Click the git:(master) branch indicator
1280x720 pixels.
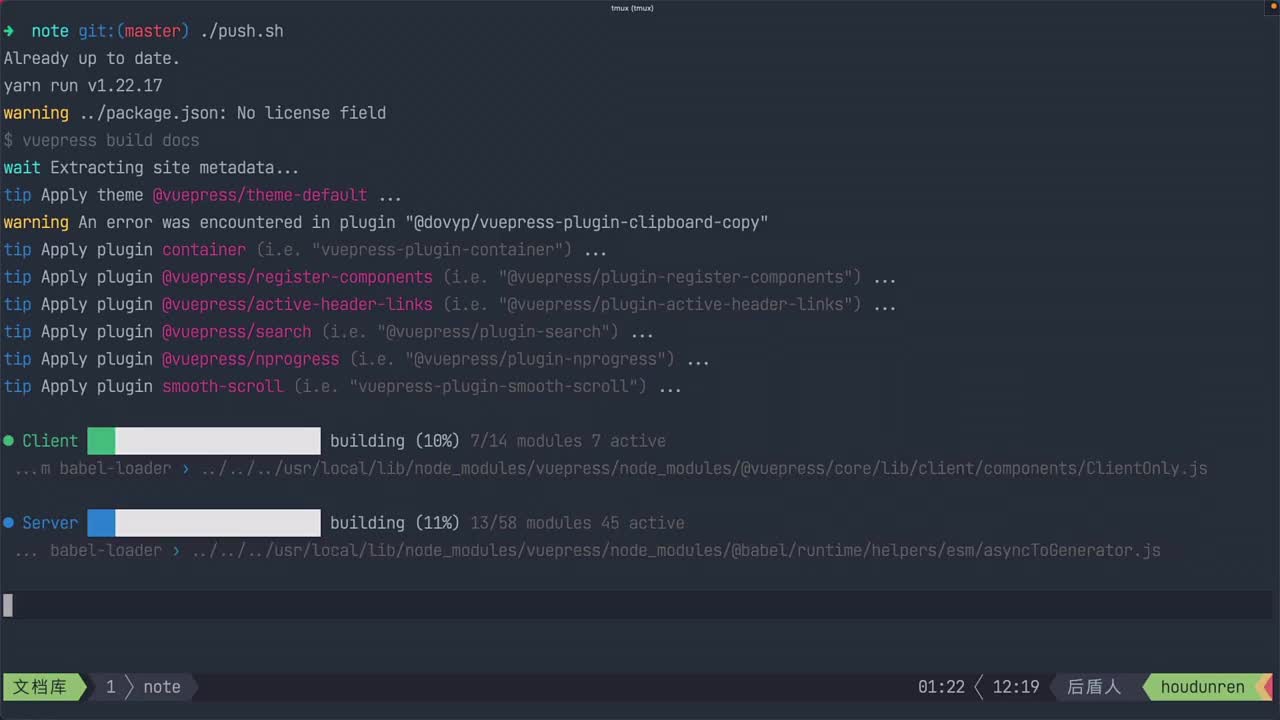tap(134, 31)
